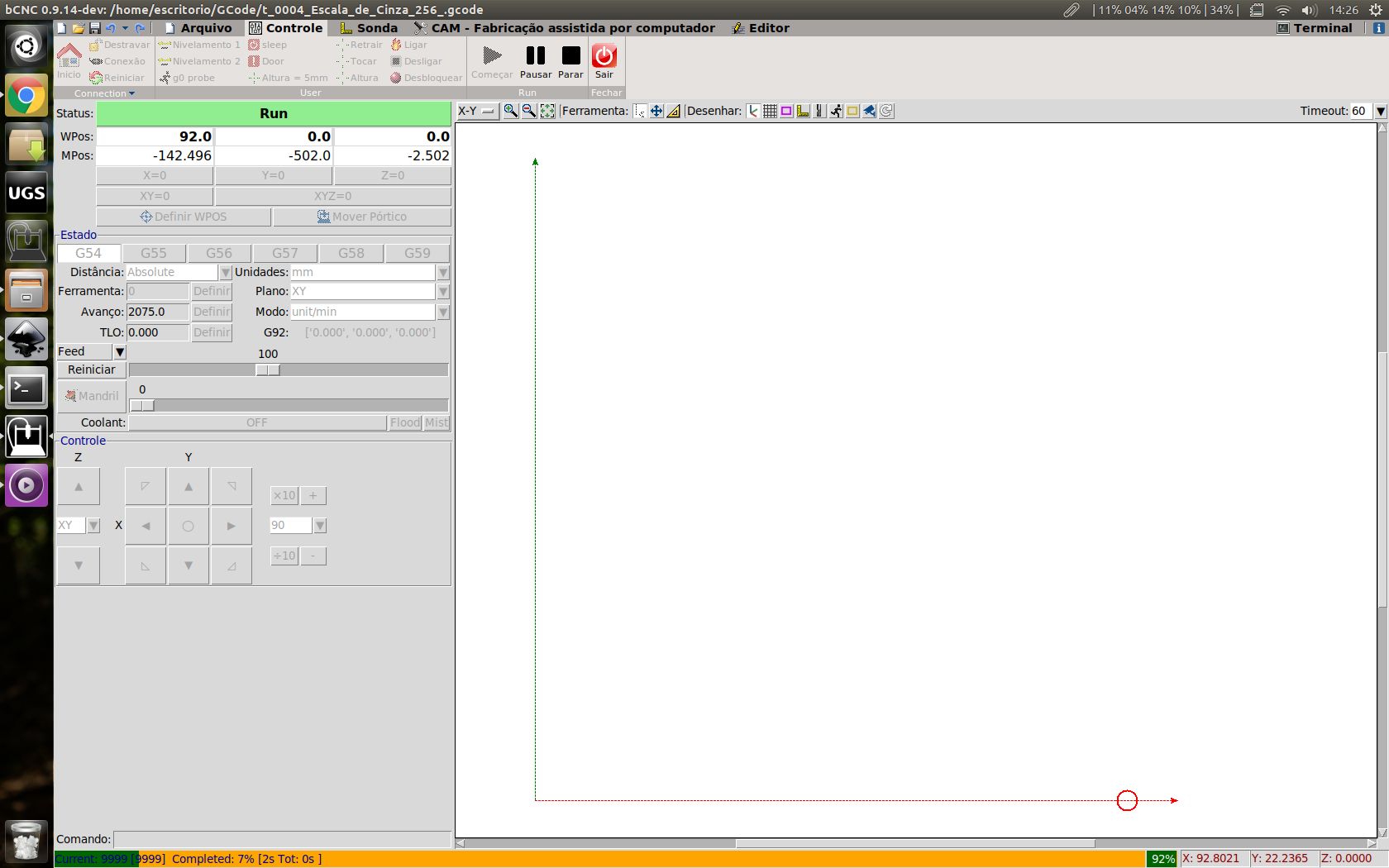This screenshot has width=1389, height=868.
Task: Expand the Timeout dropdown arrow
Action: point(1380,111)
